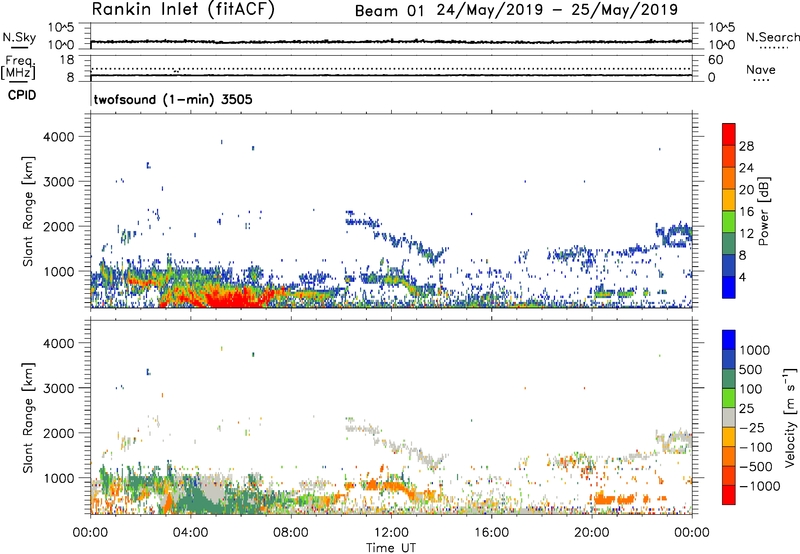Click the velocity panel 'Slant Range [km]' label
800x554 pixels.
(28, 417)
